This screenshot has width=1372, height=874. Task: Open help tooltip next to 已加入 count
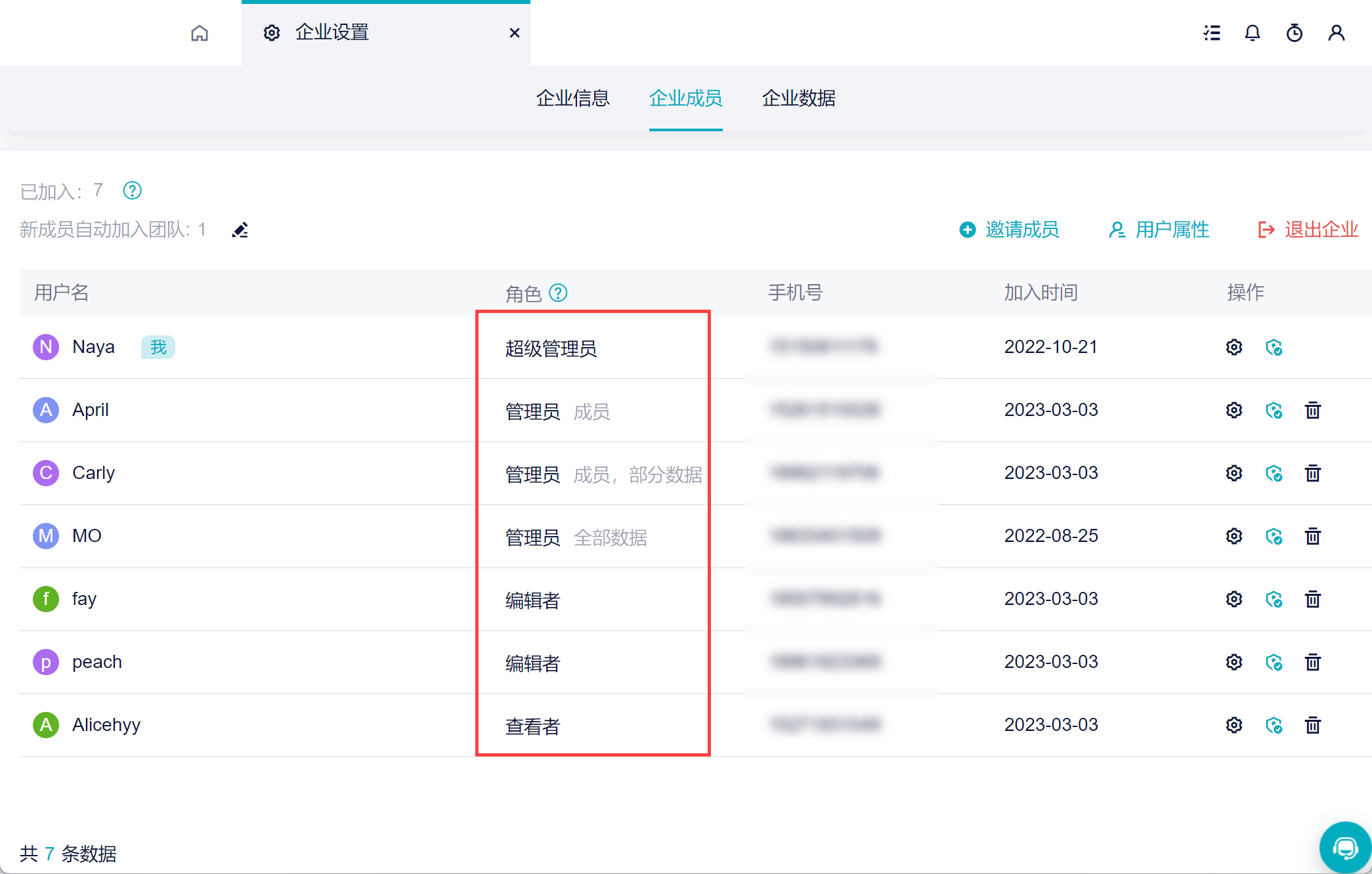click(133, 191)
